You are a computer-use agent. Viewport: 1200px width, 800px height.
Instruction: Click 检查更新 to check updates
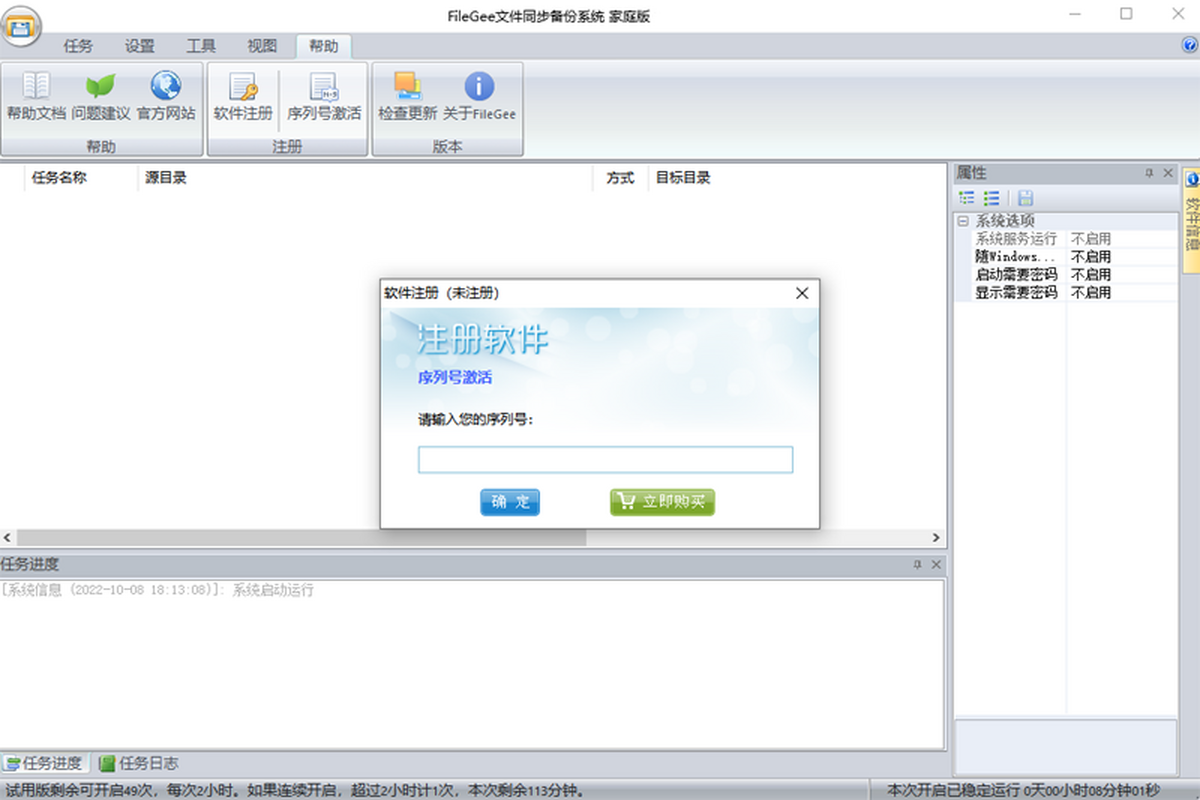coord(407,97)
